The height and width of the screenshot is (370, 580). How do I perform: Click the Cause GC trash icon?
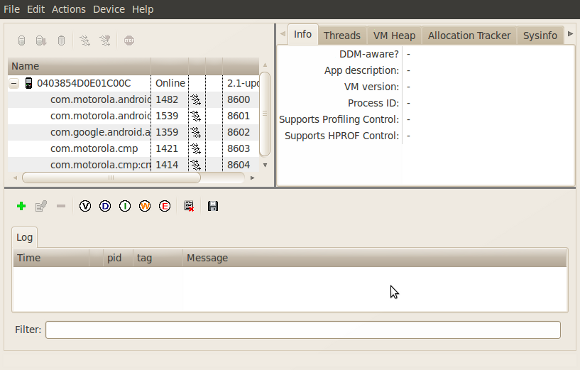click(x=61, y=40)
